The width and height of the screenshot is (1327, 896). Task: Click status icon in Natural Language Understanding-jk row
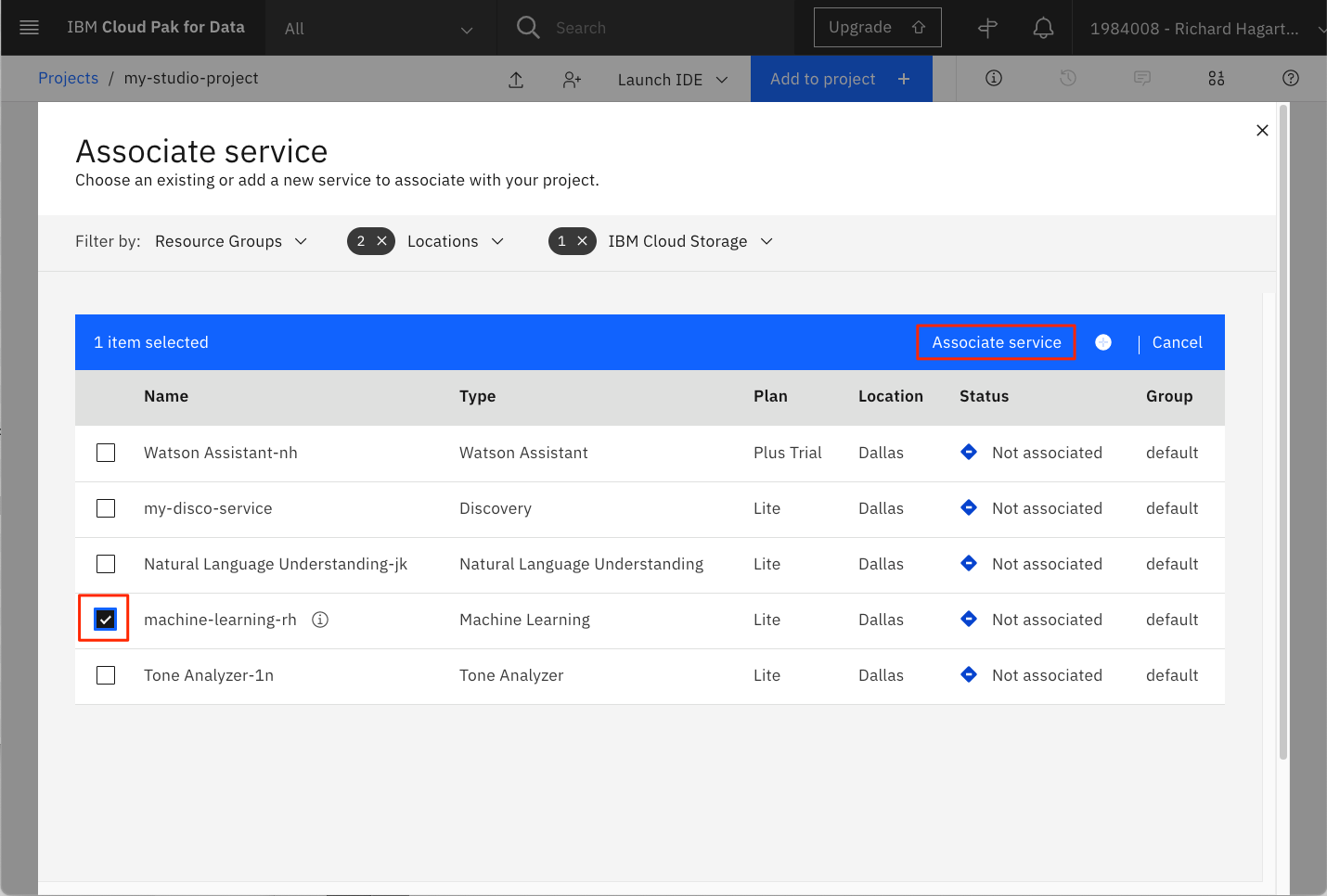(969, 563)
